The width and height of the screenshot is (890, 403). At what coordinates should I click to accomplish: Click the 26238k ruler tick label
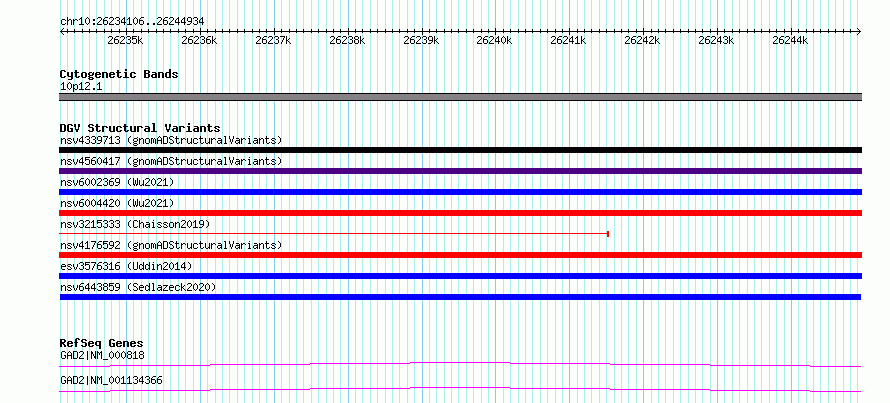[347, 40]
